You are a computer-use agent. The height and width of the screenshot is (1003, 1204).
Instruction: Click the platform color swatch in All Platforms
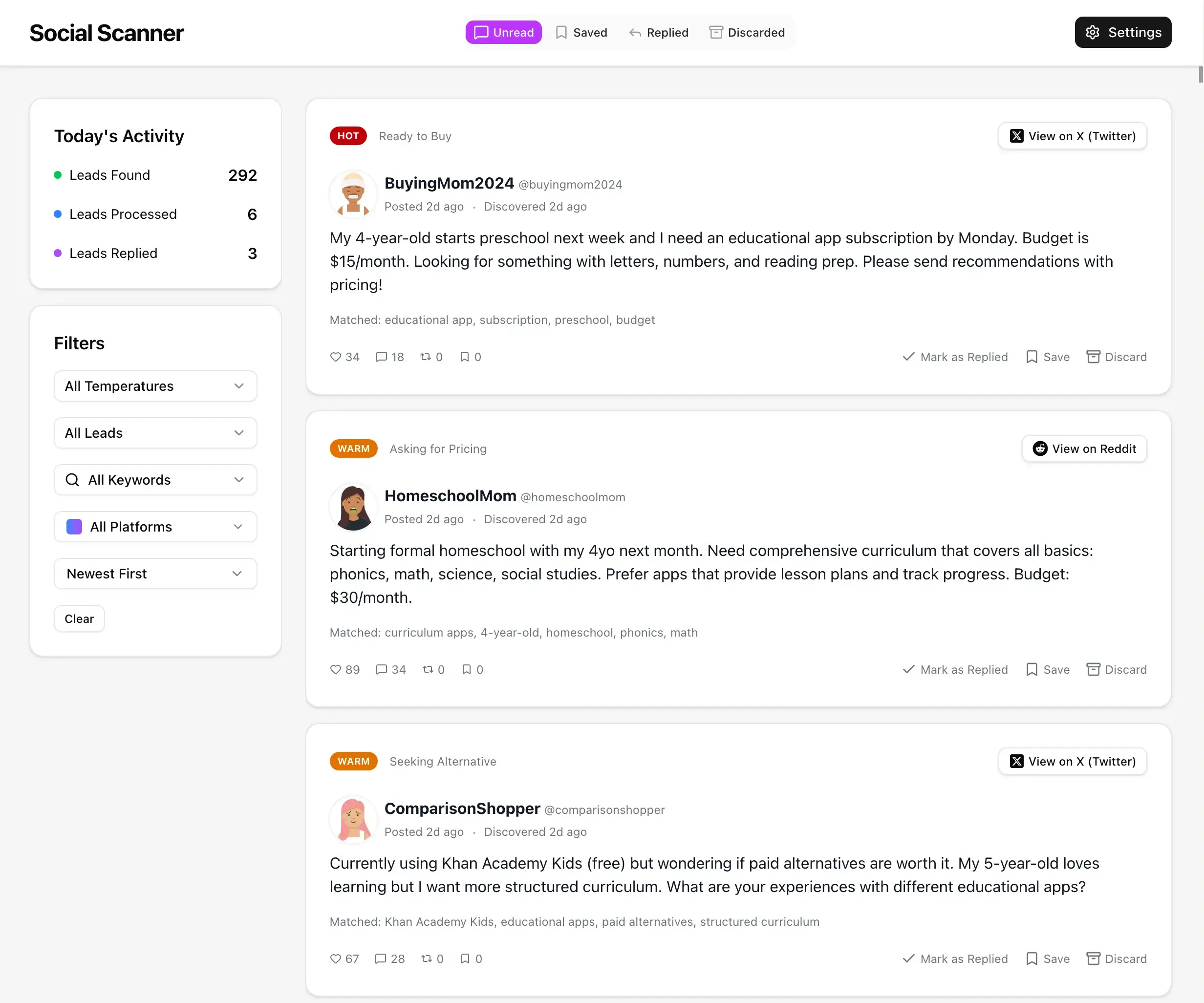click(74, 526)
